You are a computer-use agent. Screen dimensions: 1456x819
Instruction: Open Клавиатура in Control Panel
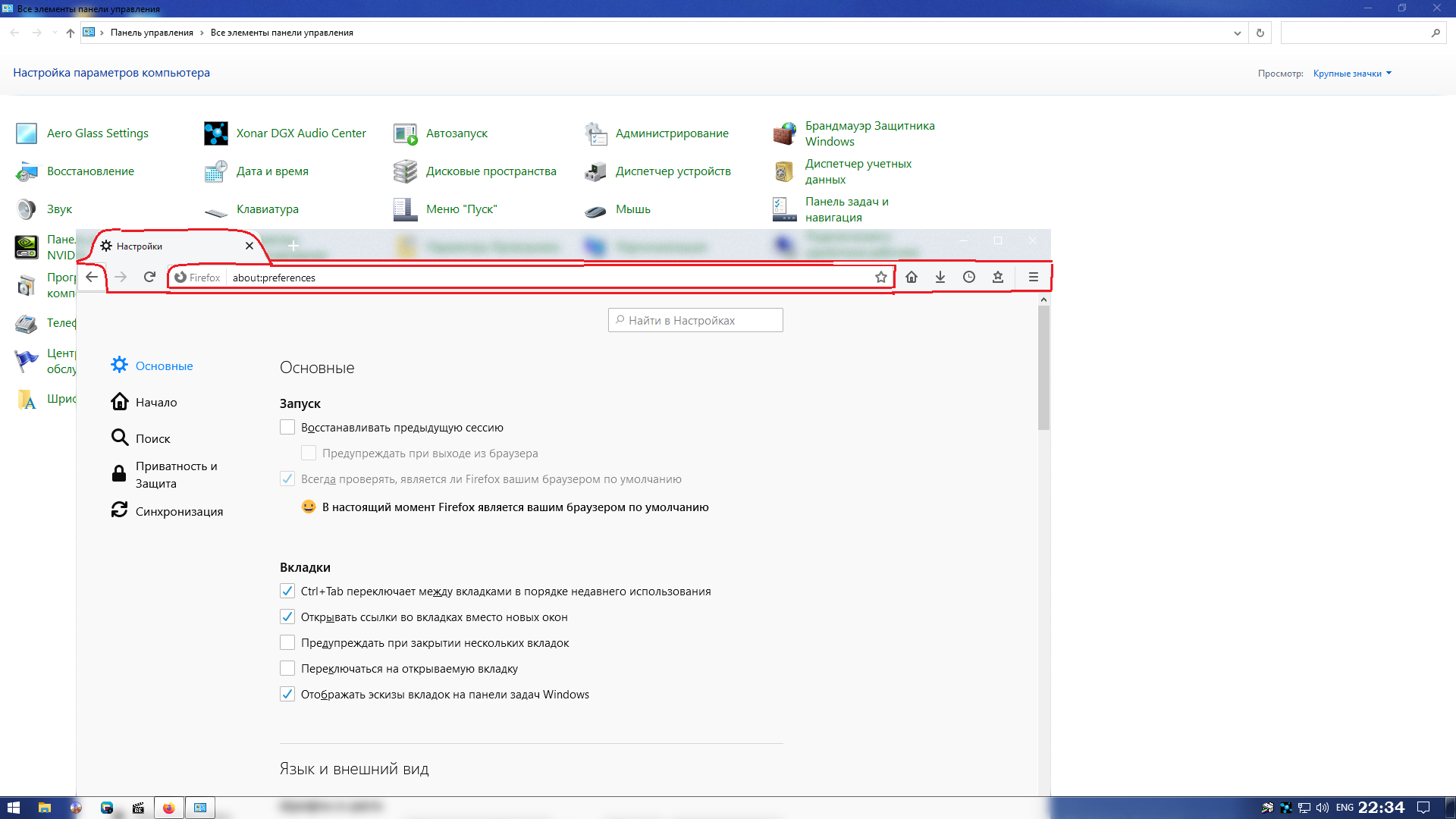pos(251,209)
